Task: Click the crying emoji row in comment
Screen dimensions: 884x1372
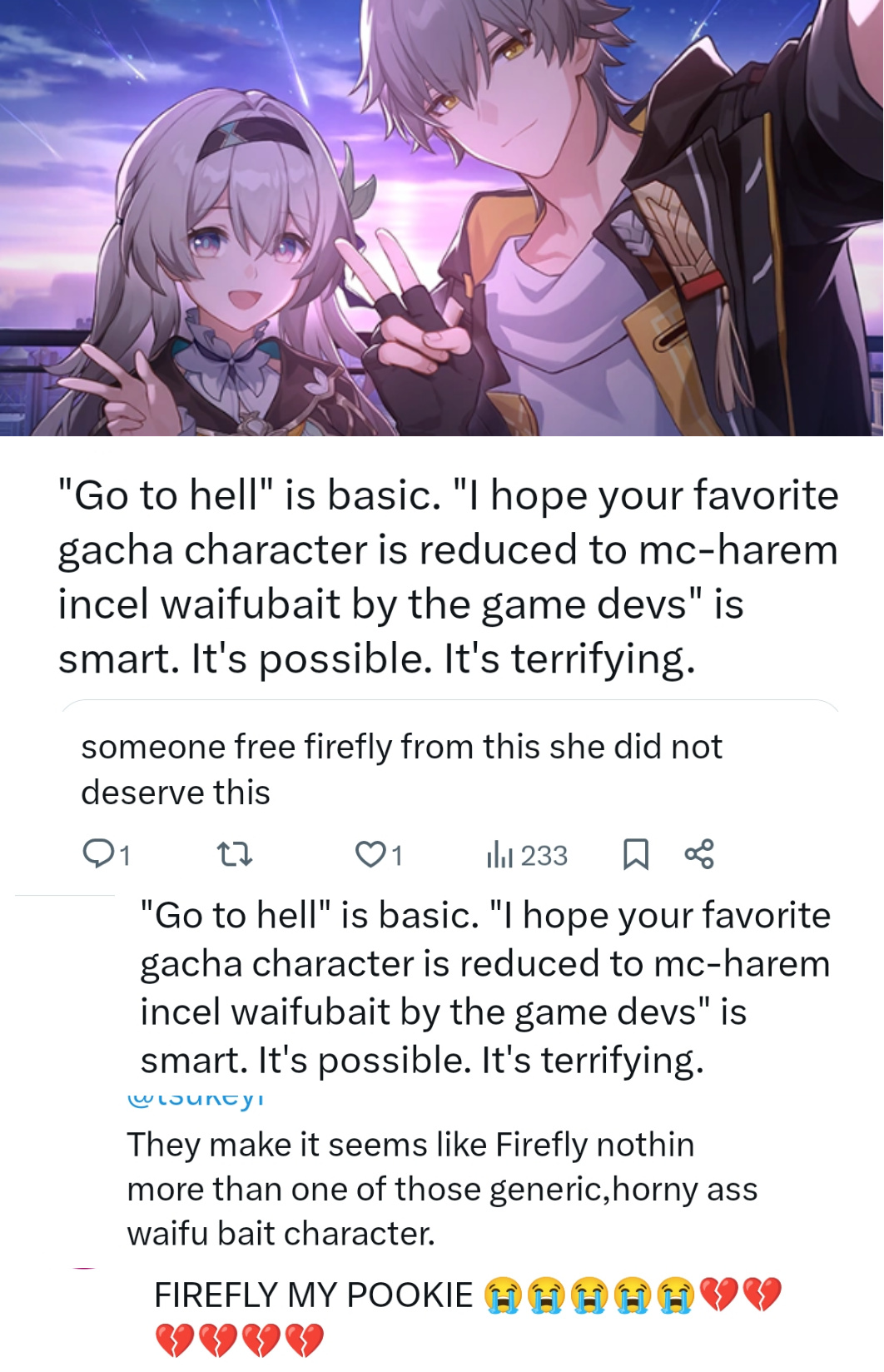Action: 589,1295
